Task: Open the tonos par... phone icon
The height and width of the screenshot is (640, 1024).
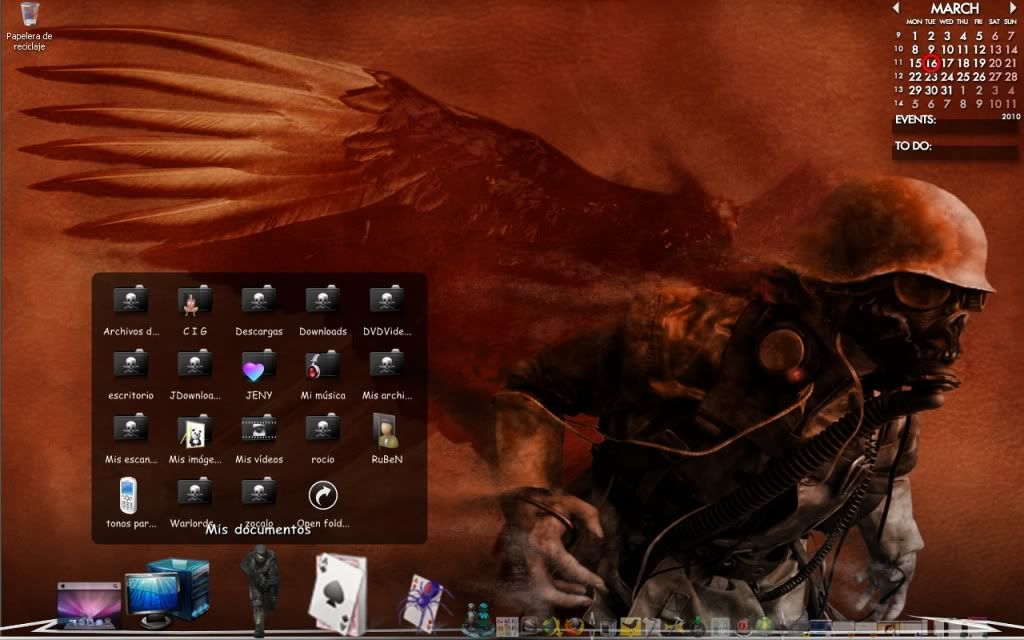Action: coord(131,503)
